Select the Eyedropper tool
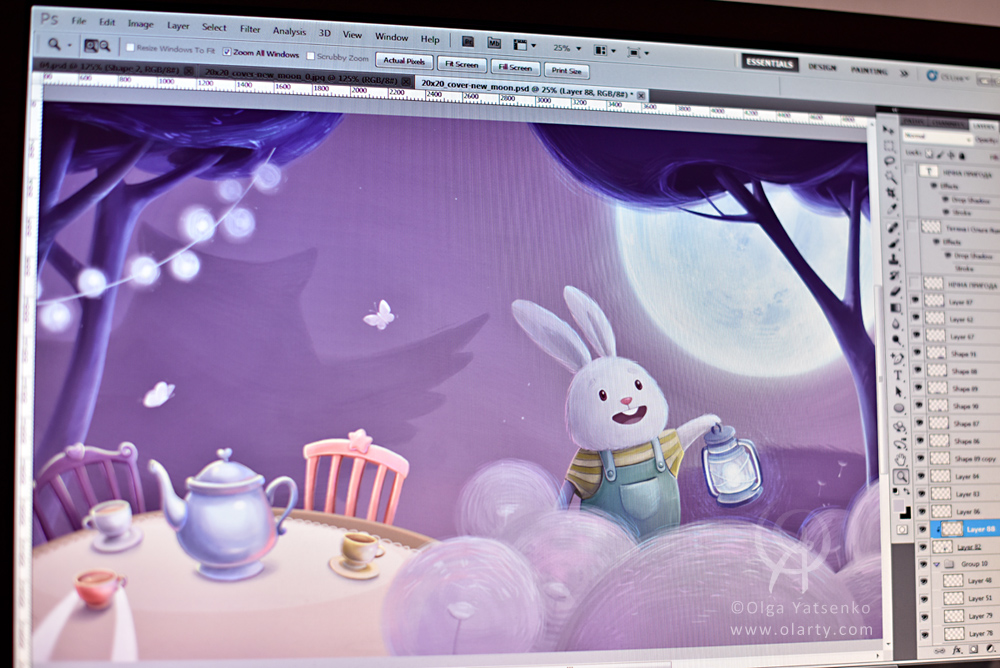This screenshot has height=668, width=1000. [x=892, y=209]
